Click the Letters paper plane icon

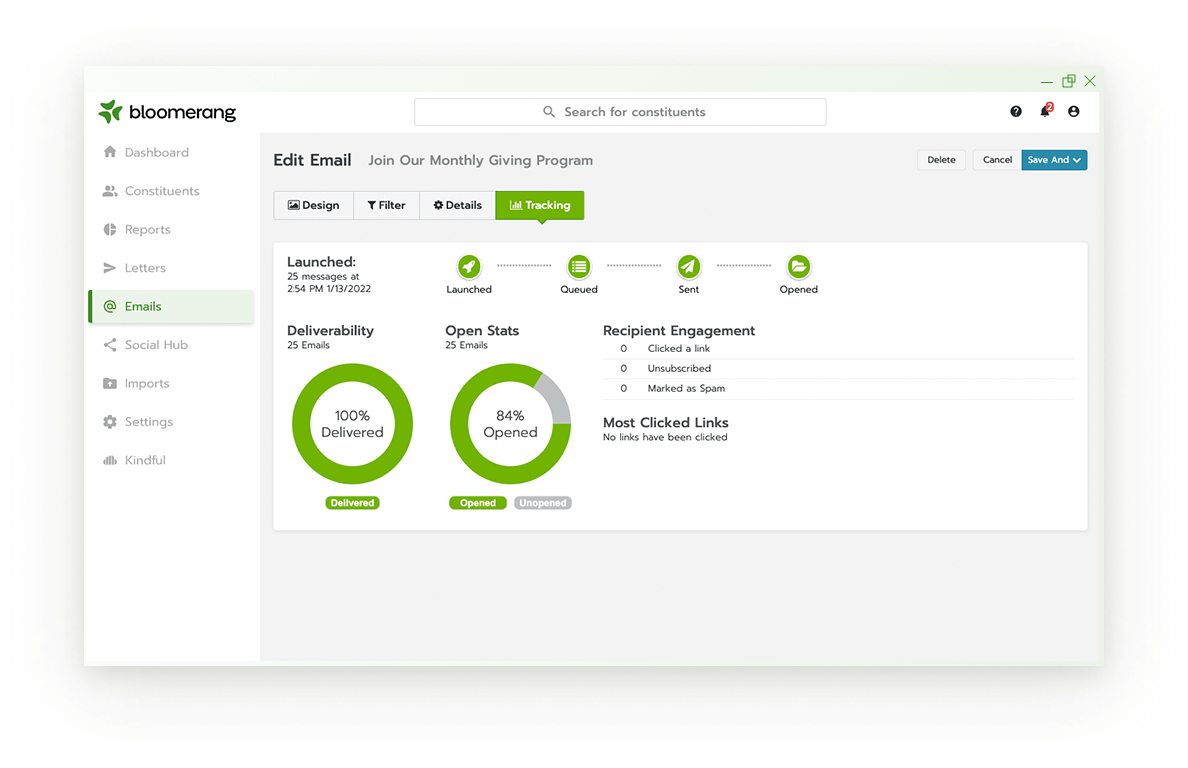click(110, 267)
